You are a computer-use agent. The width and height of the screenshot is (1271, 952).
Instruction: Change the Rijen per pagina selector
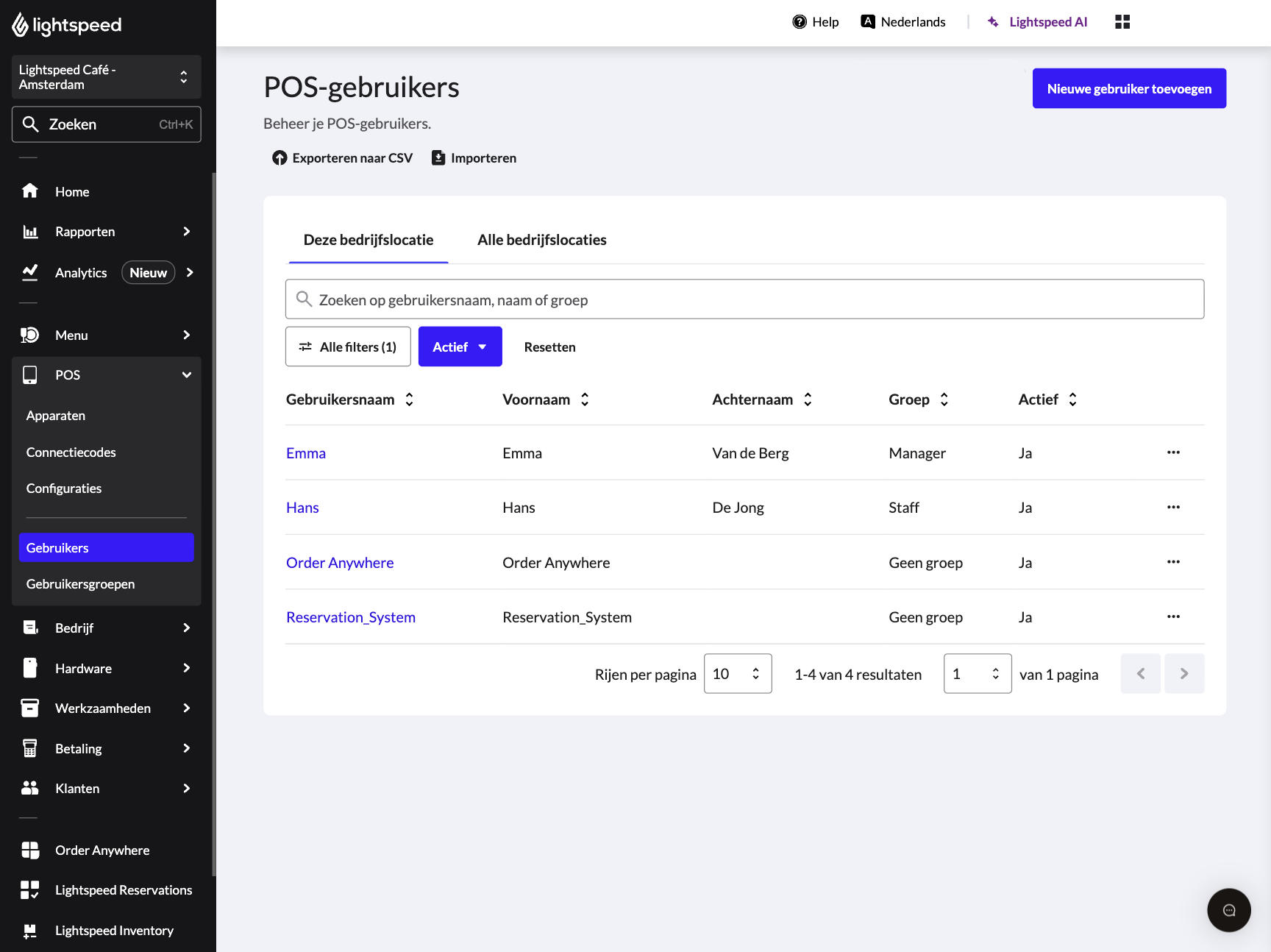click(738, 673)
